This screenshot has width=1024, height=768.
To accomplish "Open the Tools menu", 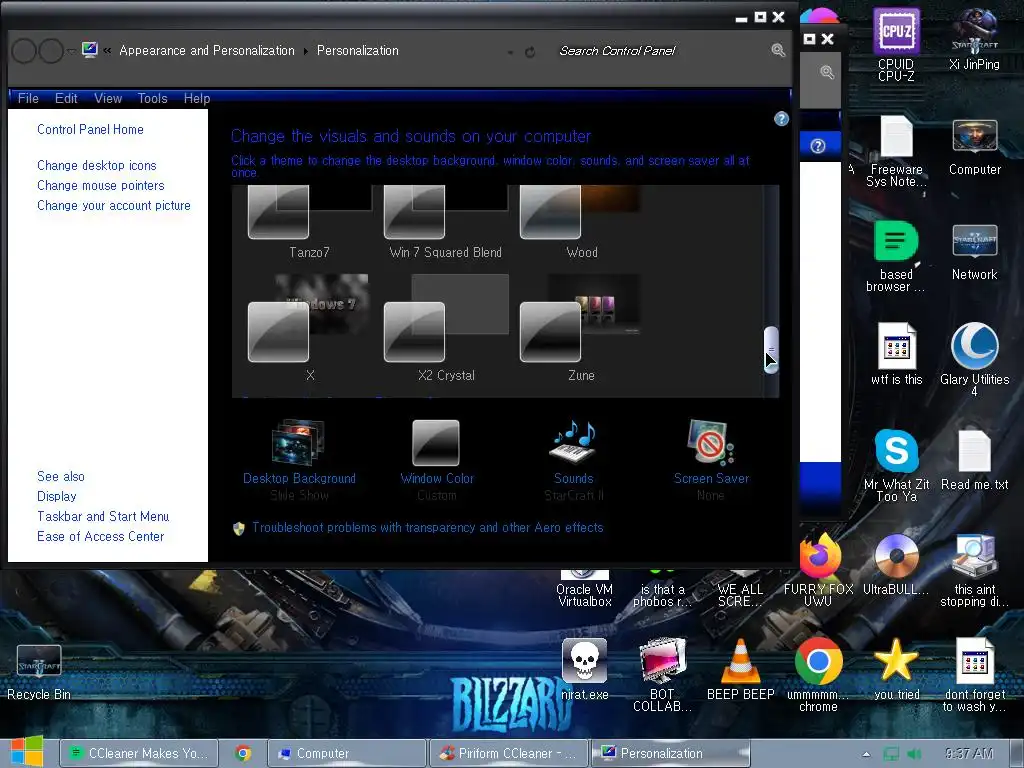I will [x=152, y=99].
